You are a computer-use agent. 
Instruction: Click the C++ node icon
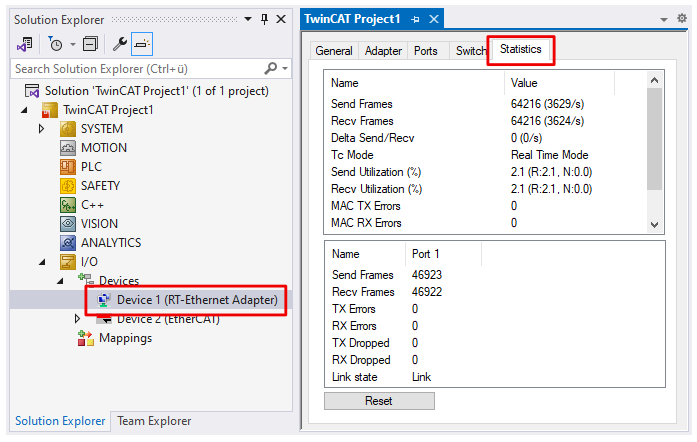[68, 205]
